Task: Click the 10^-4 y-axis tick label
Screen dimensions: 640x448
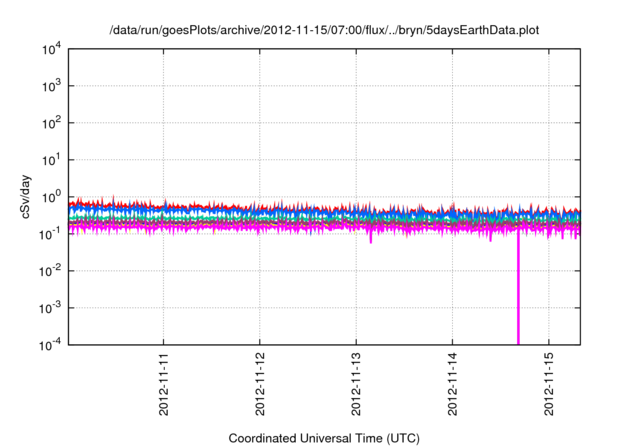Action: (51, 345)
